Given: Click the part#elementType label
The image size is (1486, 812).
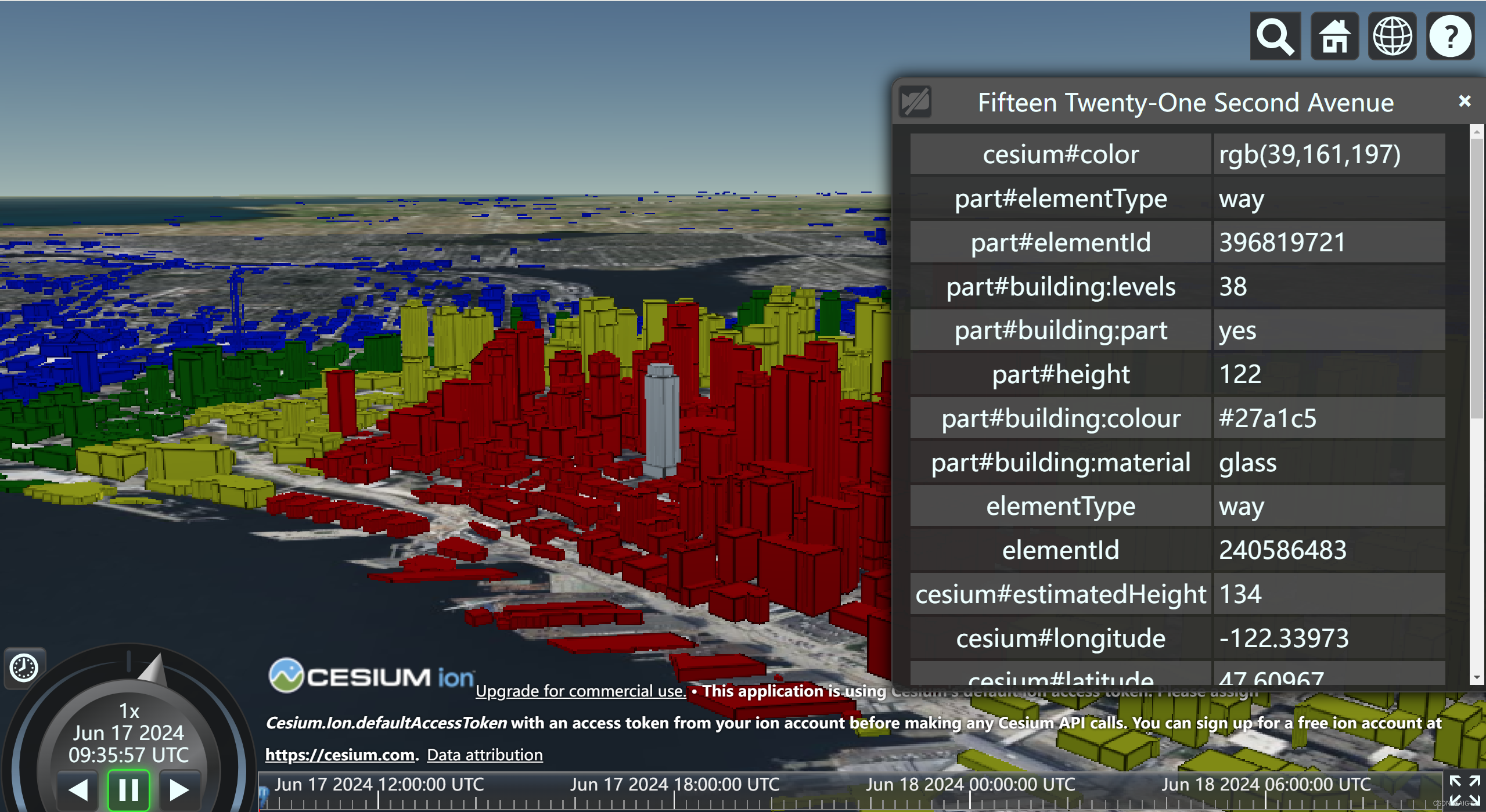Looking at the screenshot, I should pos(1060,199).
